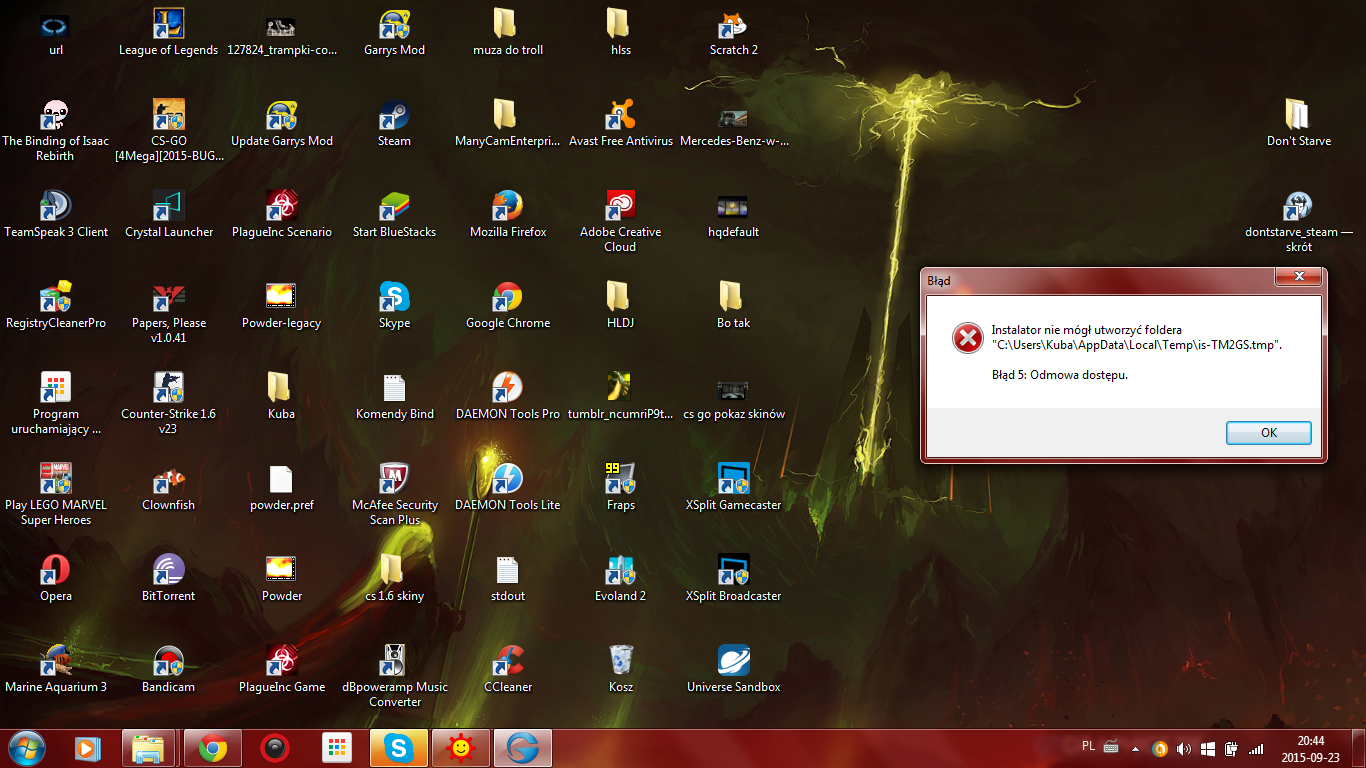This screenshot has width=1366, height=768.
Task: Select Bandicam desktop icon
Action: point(168,669)
